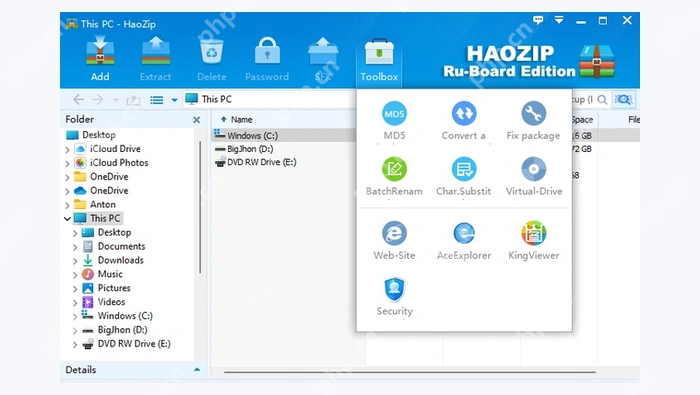Image resolution: width=700 pixels, height=395 pixels.
Task: Go forward with the right arrow
Action: (97, 100)
